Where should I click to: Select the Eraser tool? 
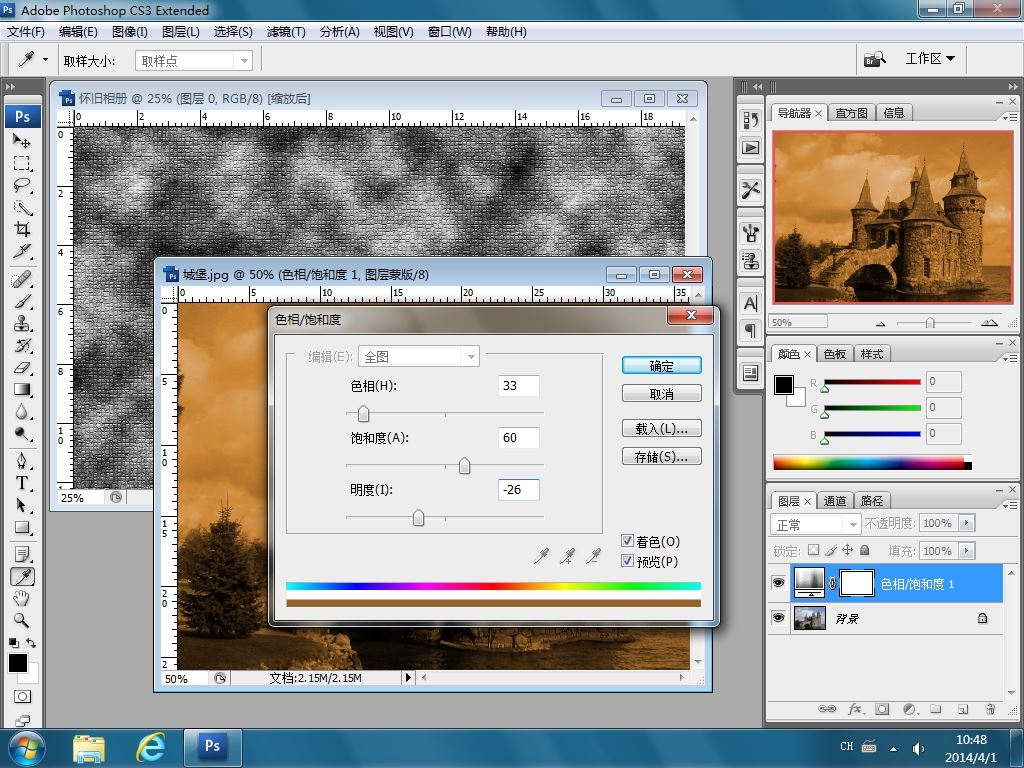pyautogui.click(x=22, y=368)
